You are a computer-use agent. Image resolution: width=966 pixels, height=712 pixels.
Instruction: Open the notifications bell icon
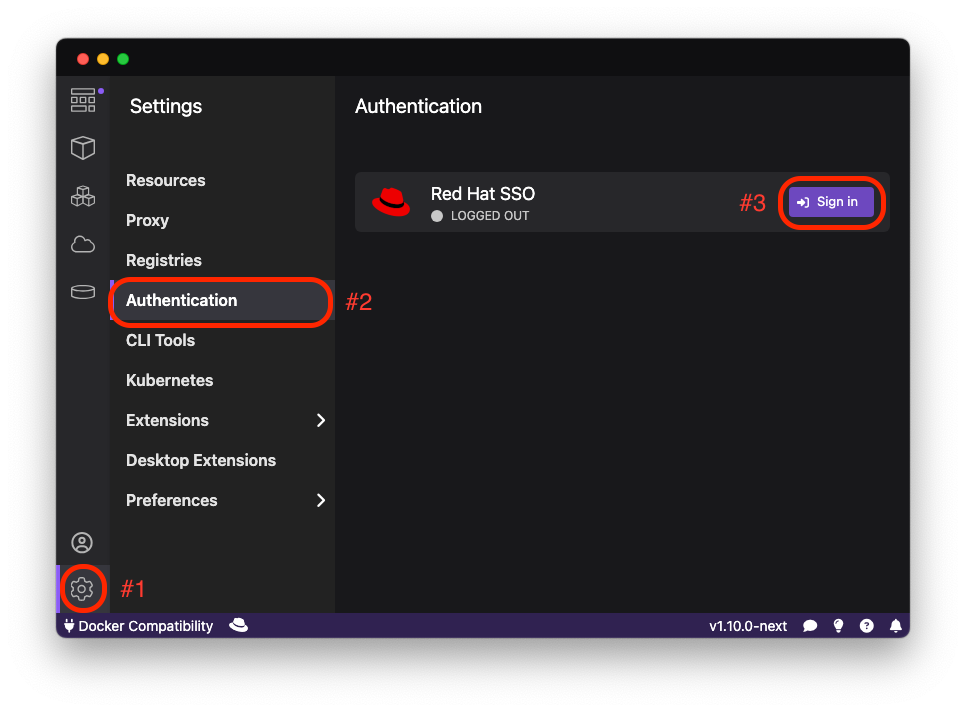(x=896, y=626)
